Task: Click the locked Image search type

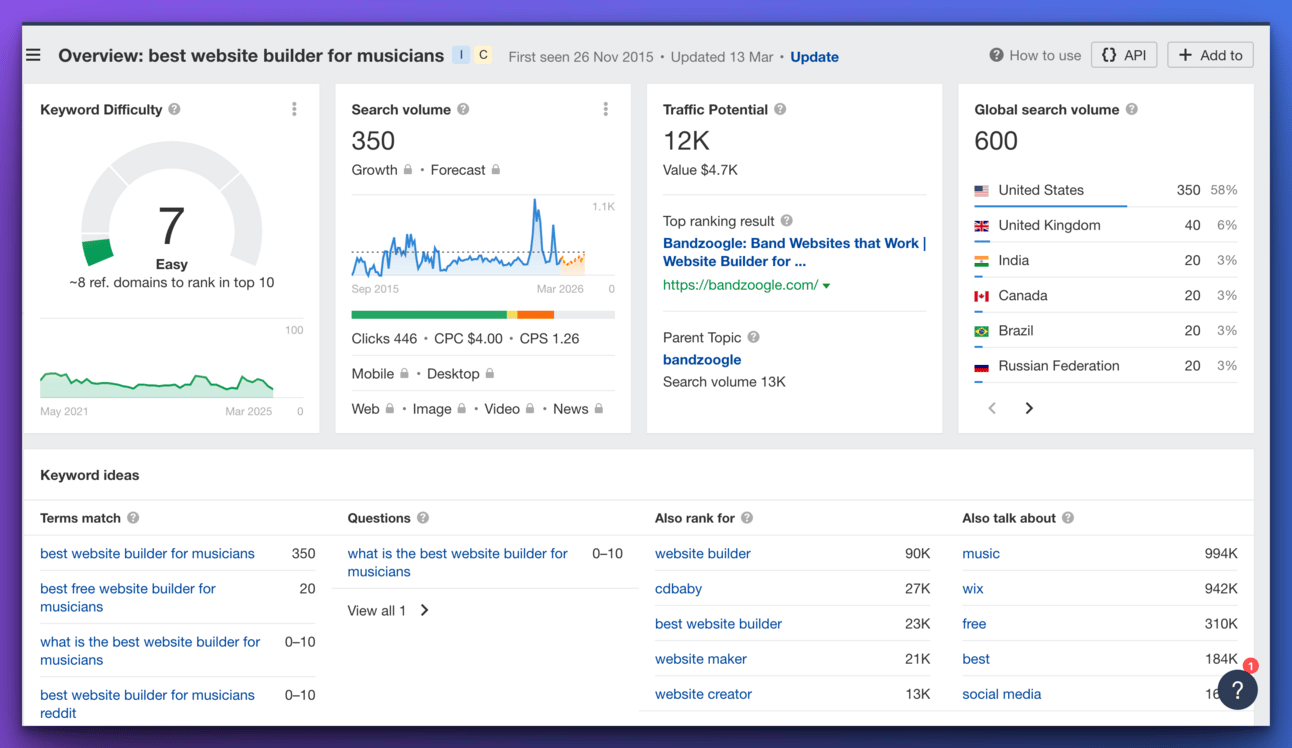Action: (439, 409)
